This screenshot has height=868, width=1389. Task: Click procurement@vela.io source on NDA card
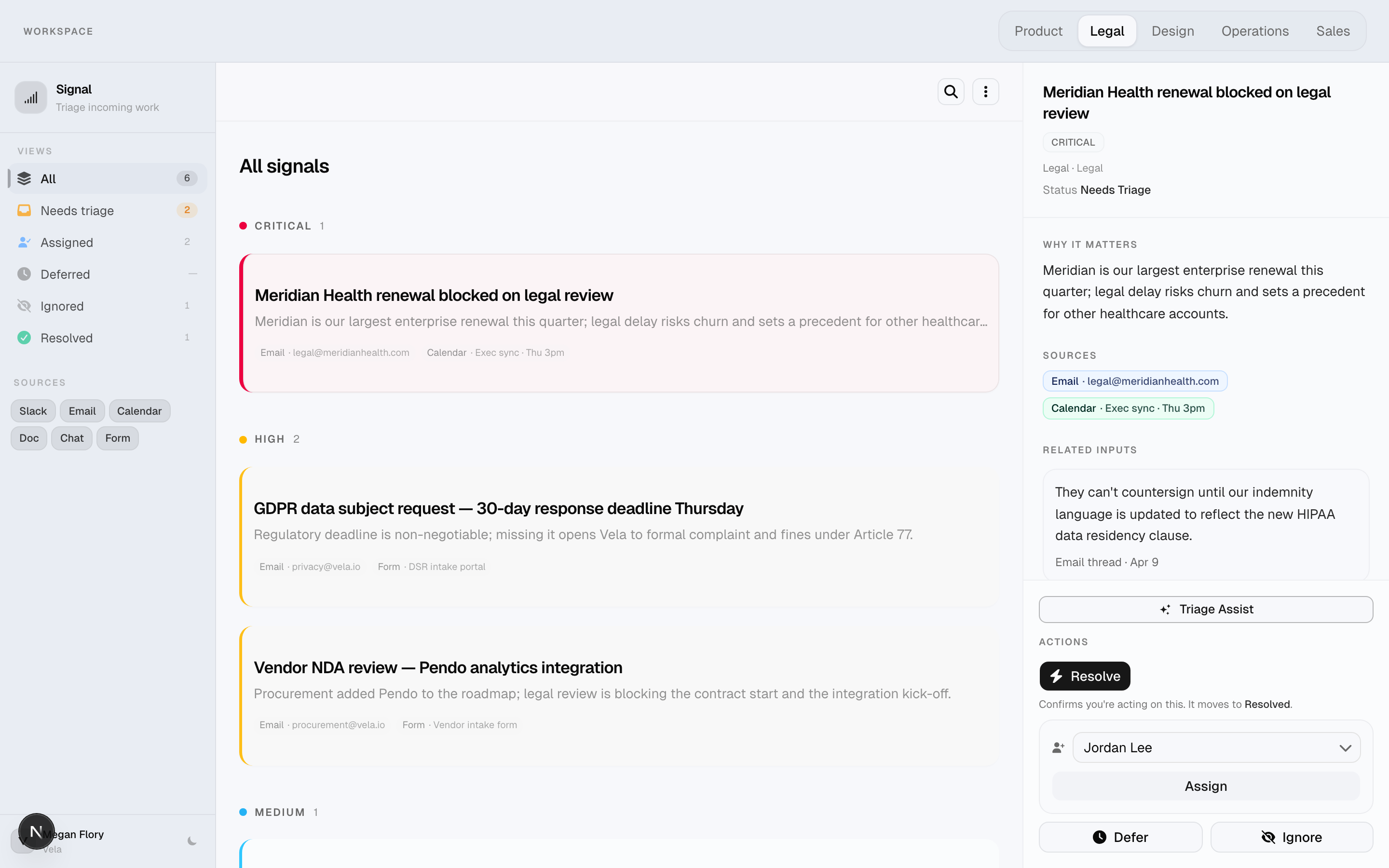point(322,725)
